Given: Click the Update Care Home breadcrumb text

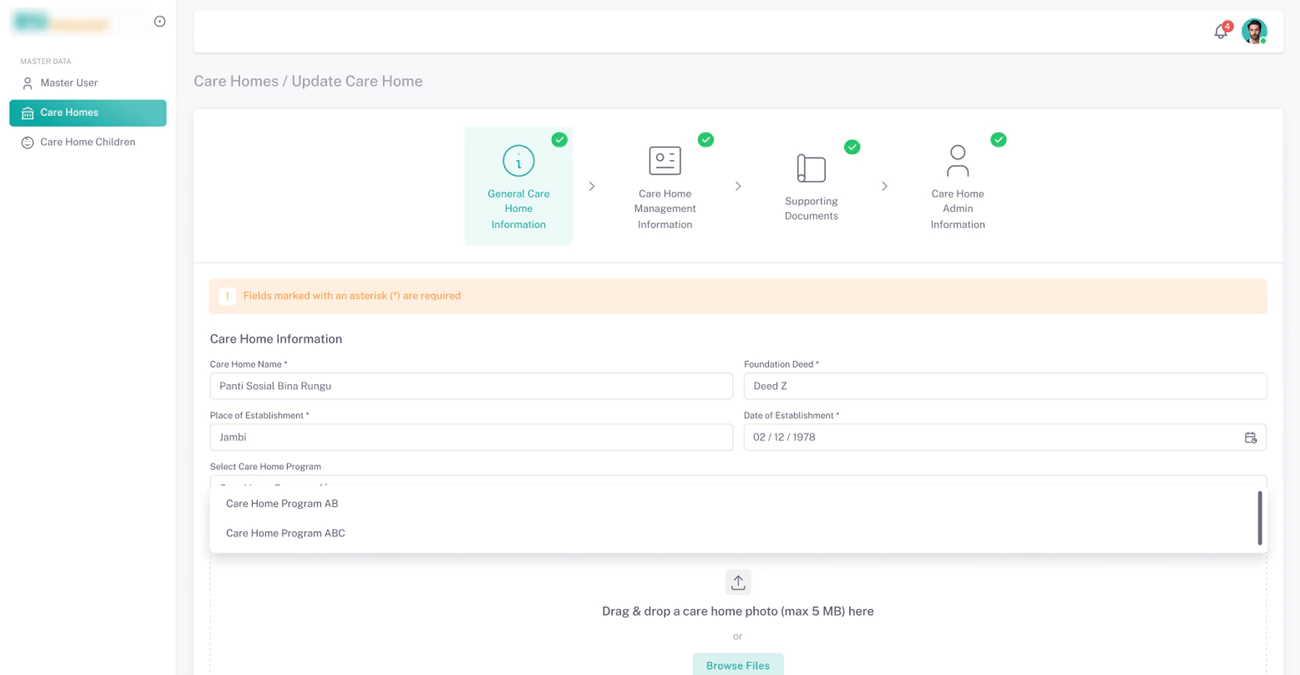Looking at the screenshot, I should point(357,81).
